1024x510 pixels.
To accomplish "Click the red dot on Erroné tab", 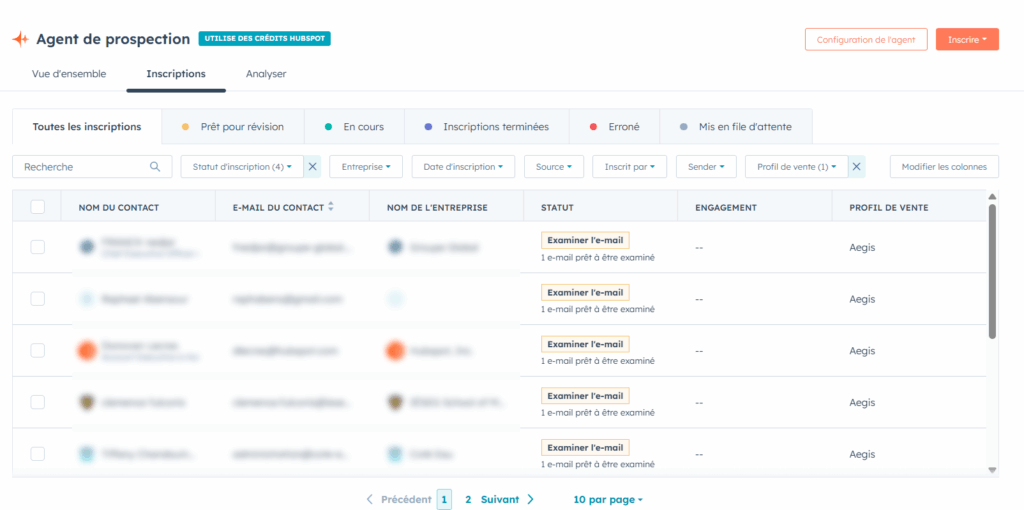I will point(593,127).
